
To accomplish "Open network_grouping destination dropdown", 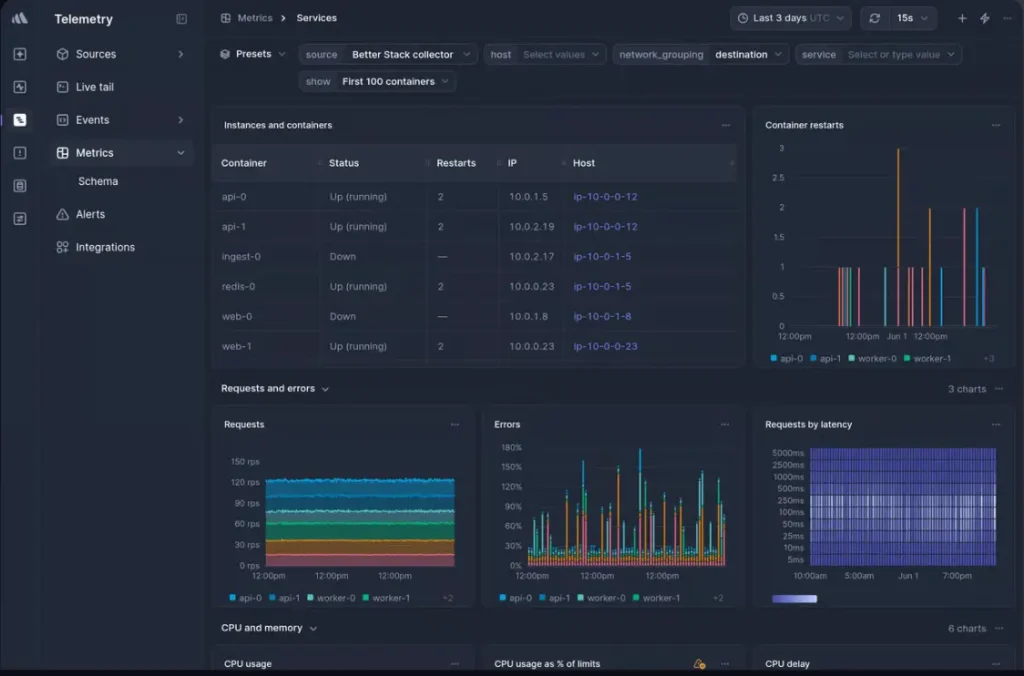I will (x=700, y=55).
